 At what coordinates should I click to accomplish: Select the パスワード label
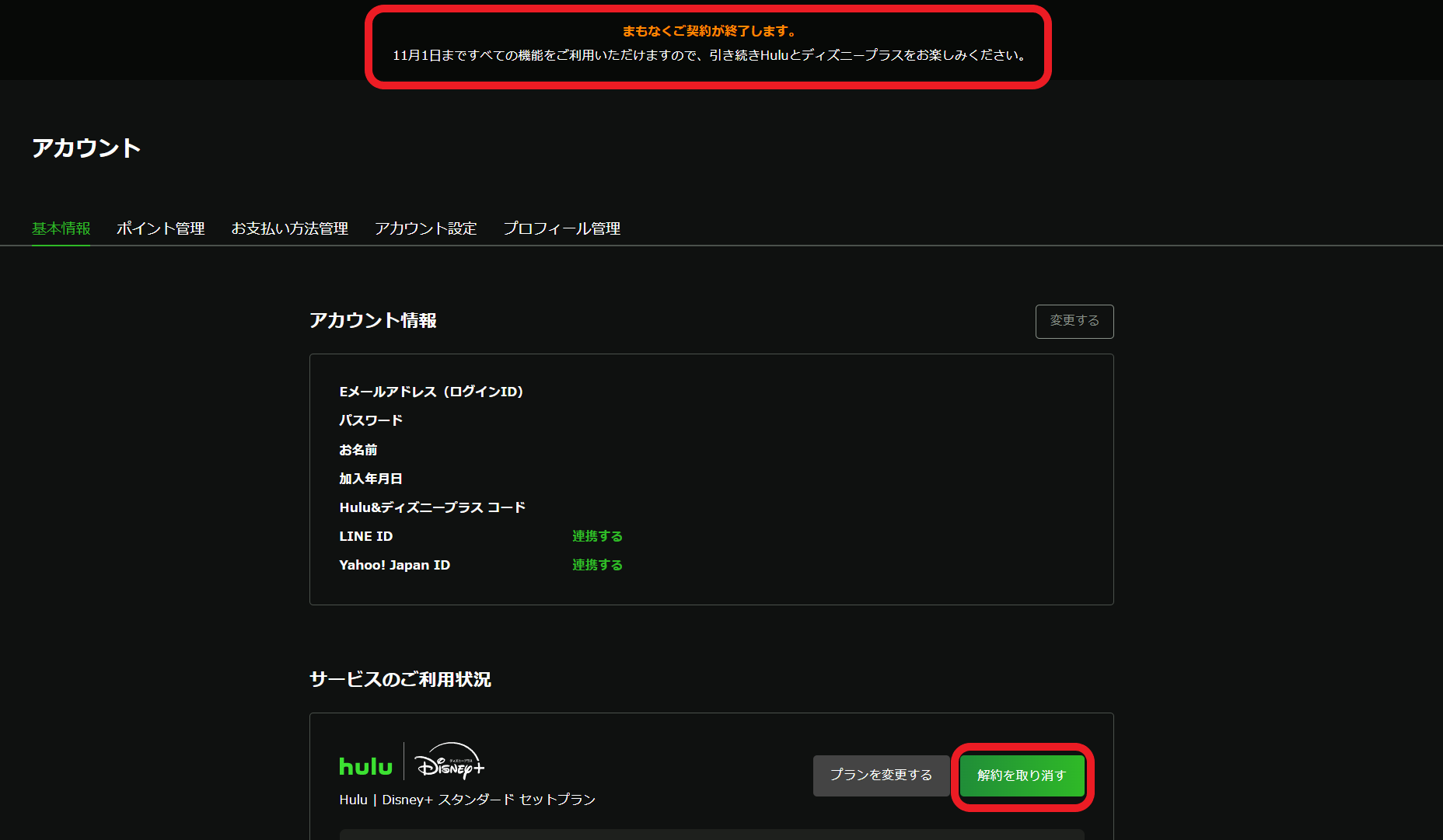point(371,420)
